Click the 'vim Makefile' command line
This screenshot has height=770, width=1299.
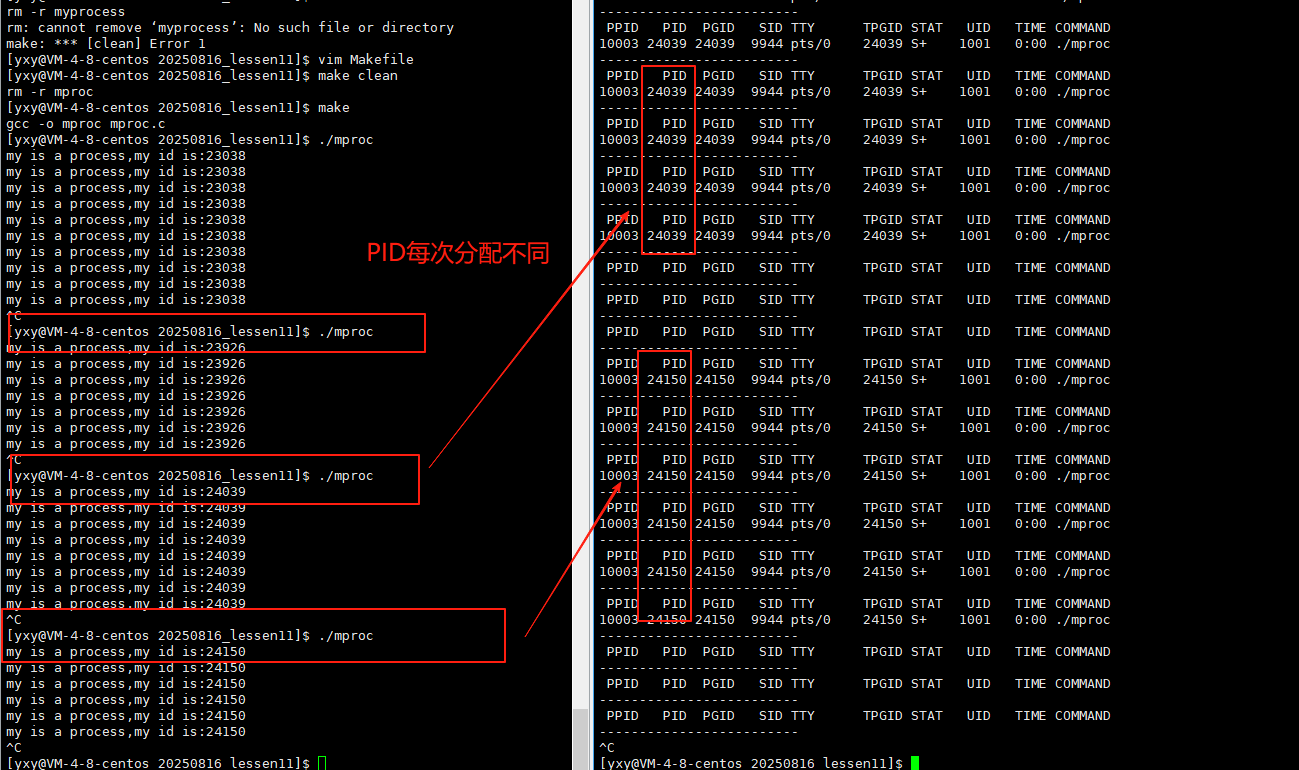point(209,60)
